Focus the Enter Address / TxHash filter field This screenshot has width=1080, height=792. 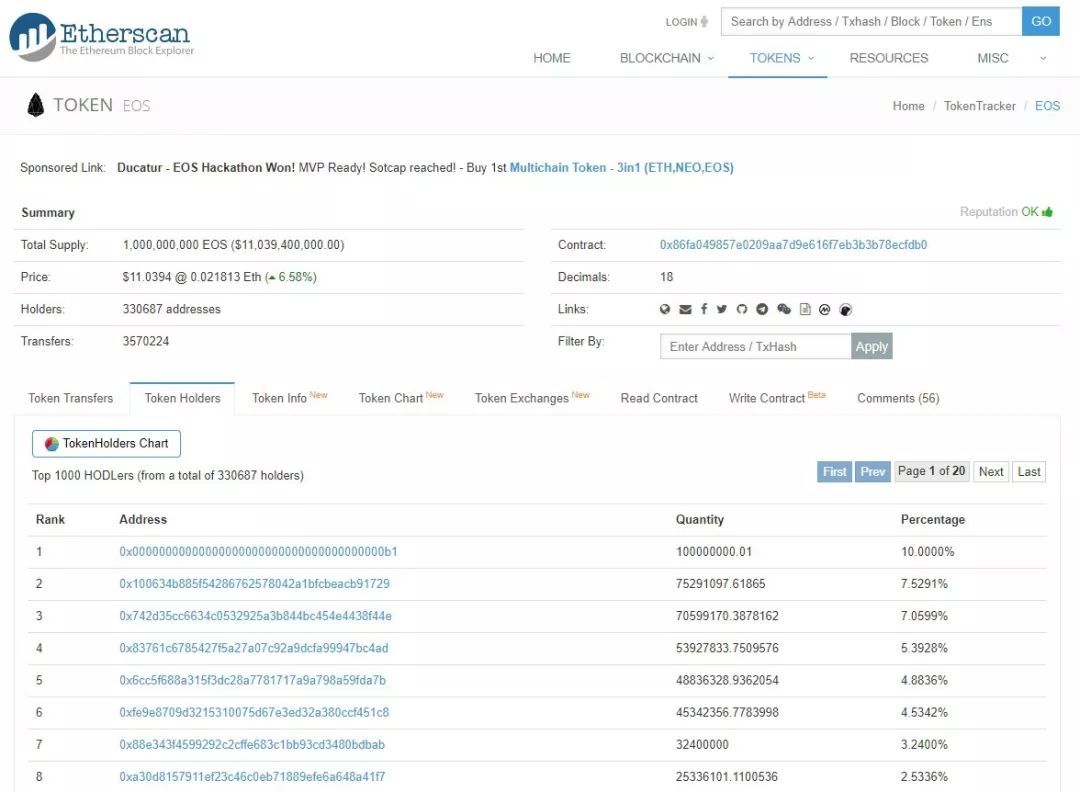click(755, 346)
